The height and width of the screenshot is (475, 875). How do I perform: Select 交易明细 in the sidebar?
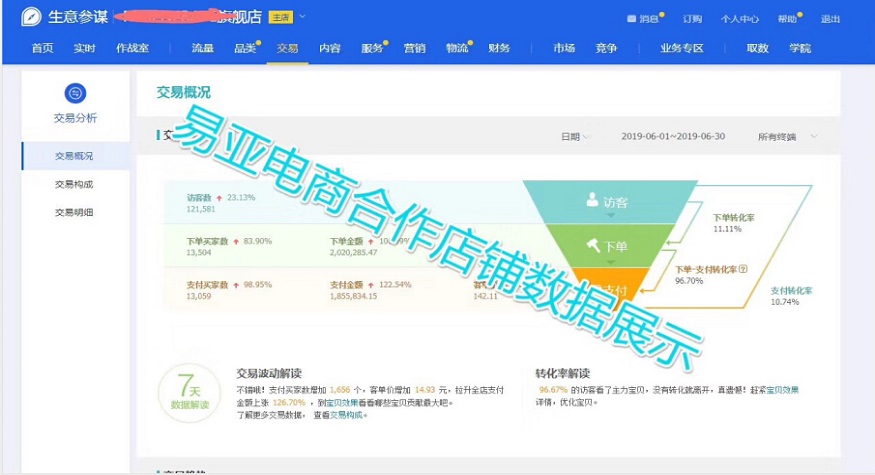point(74,212)
